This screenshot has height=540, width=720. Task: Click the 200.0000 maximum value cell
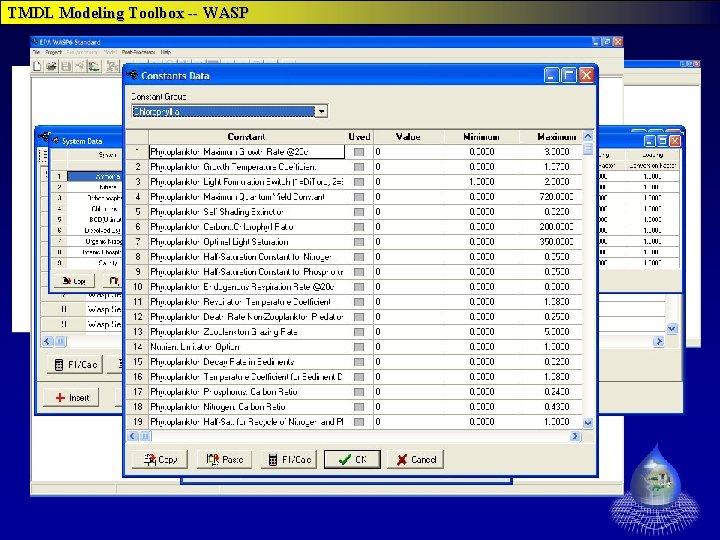click(x=551, y=227)
